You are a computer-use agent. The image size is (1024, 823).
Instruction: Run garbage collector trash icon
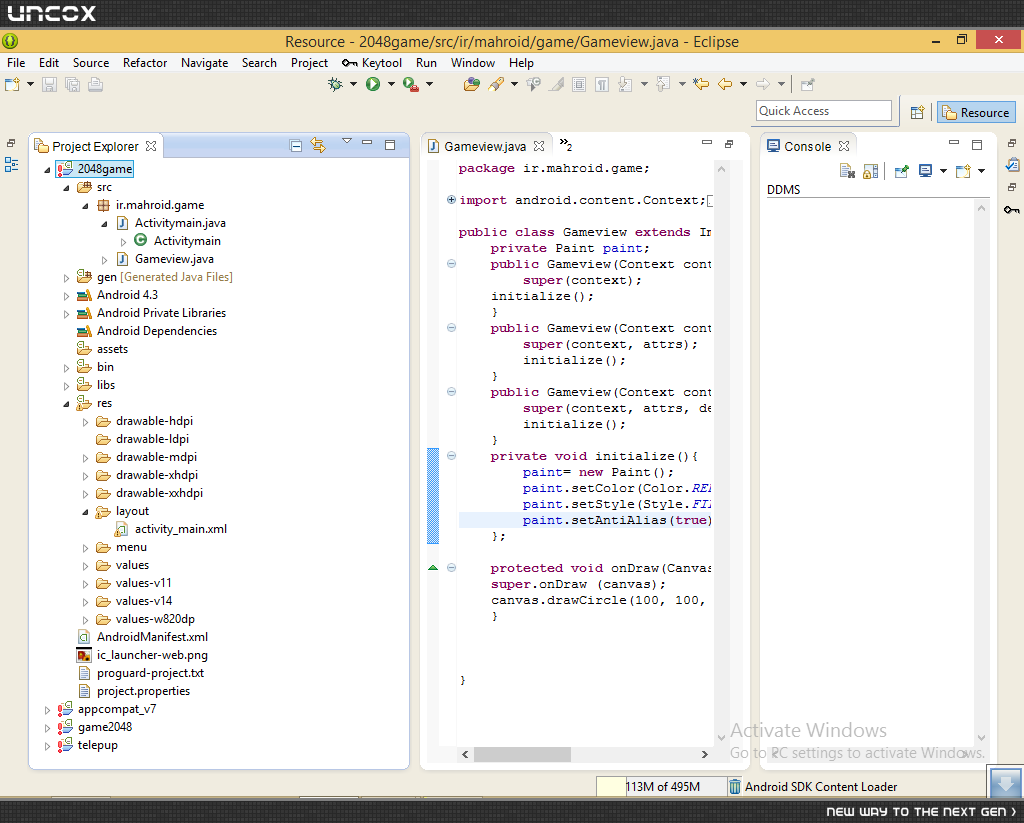pyautogui.click(x=735, y=786)
